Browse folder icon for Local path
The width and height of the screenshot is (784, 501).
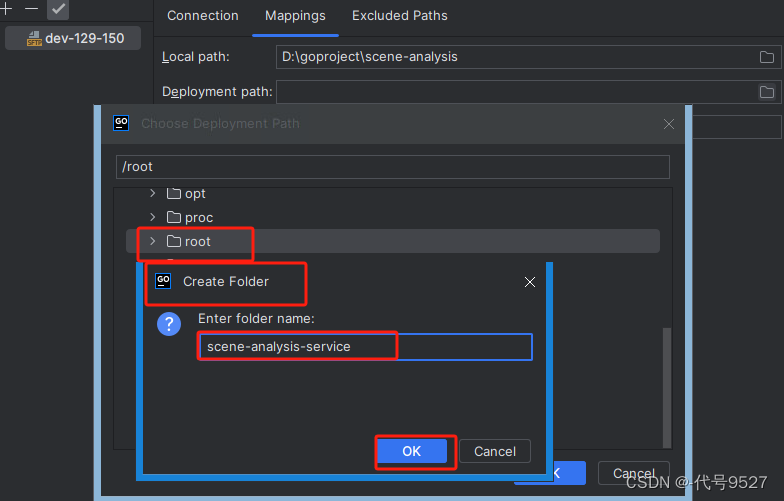[x=766, y=57]
